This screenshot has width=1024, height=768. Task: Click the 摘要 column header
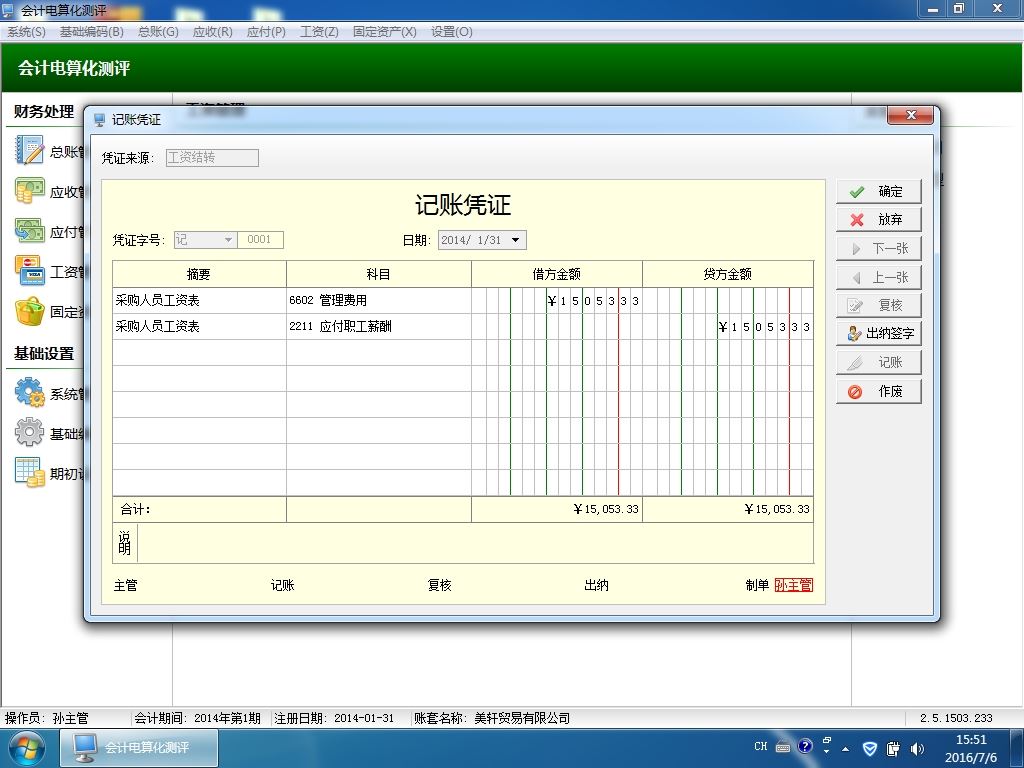coord(199,274)
